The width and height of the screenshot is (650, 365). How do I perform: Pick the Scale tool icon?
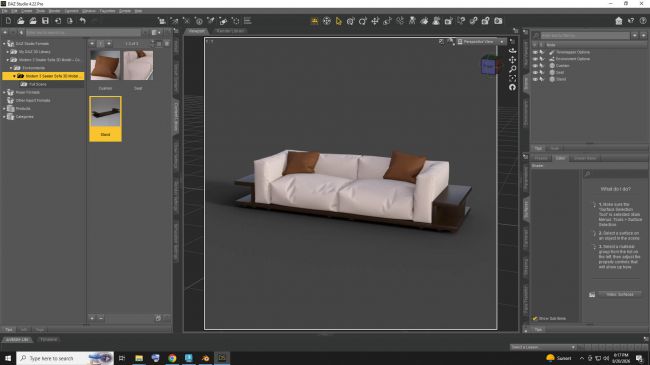click(x=387, y=21)
